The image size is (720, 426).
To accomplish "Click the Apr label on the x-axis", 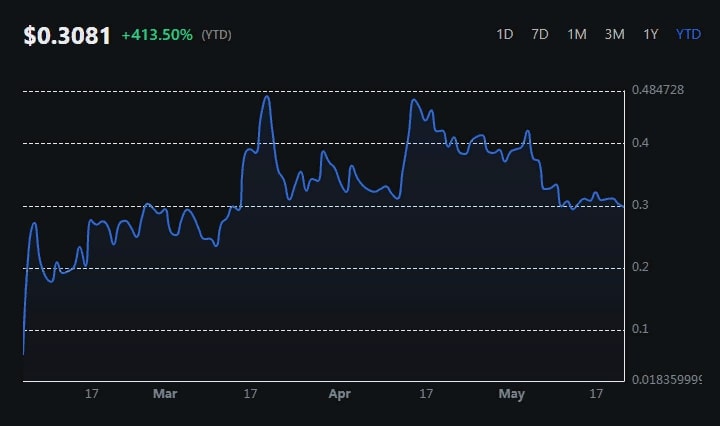I will 340,395.
